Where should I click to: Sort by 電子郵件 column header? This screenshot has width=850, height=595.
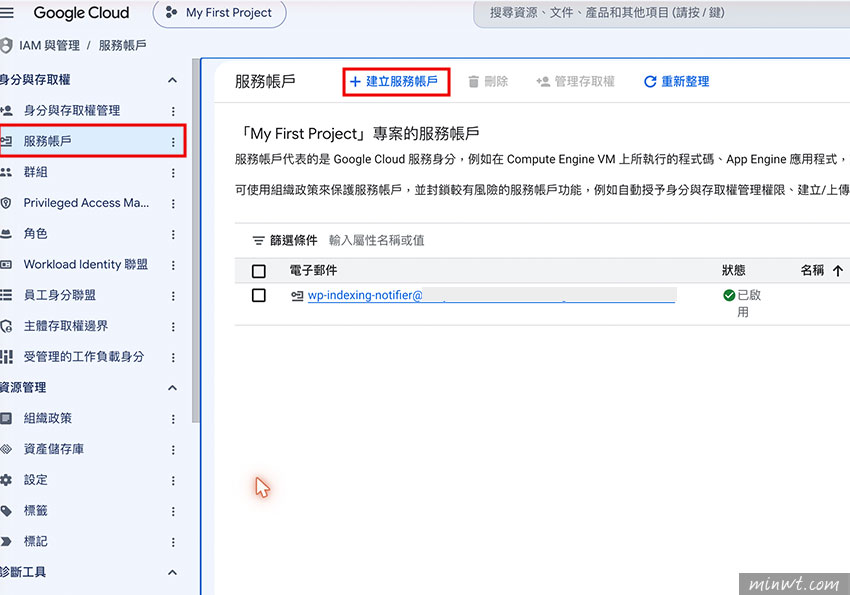click(x=313, y=270)
